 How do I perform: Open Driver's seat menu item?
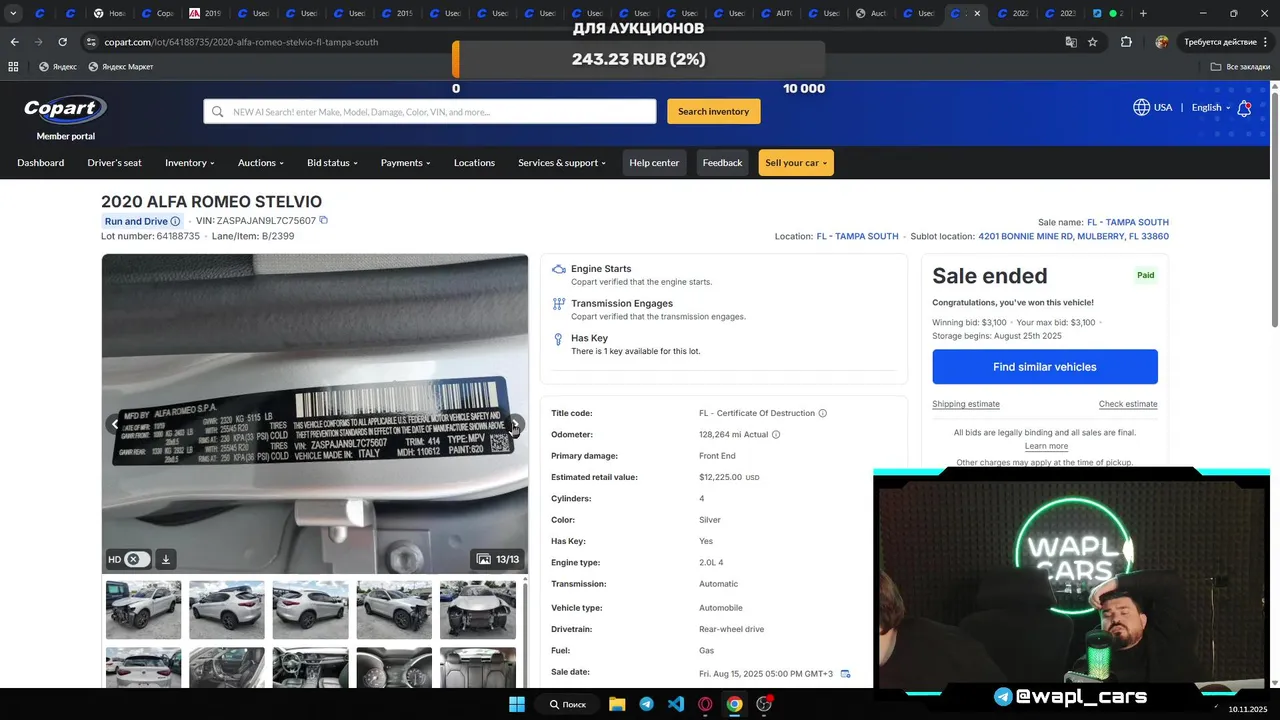pos(114,163)
